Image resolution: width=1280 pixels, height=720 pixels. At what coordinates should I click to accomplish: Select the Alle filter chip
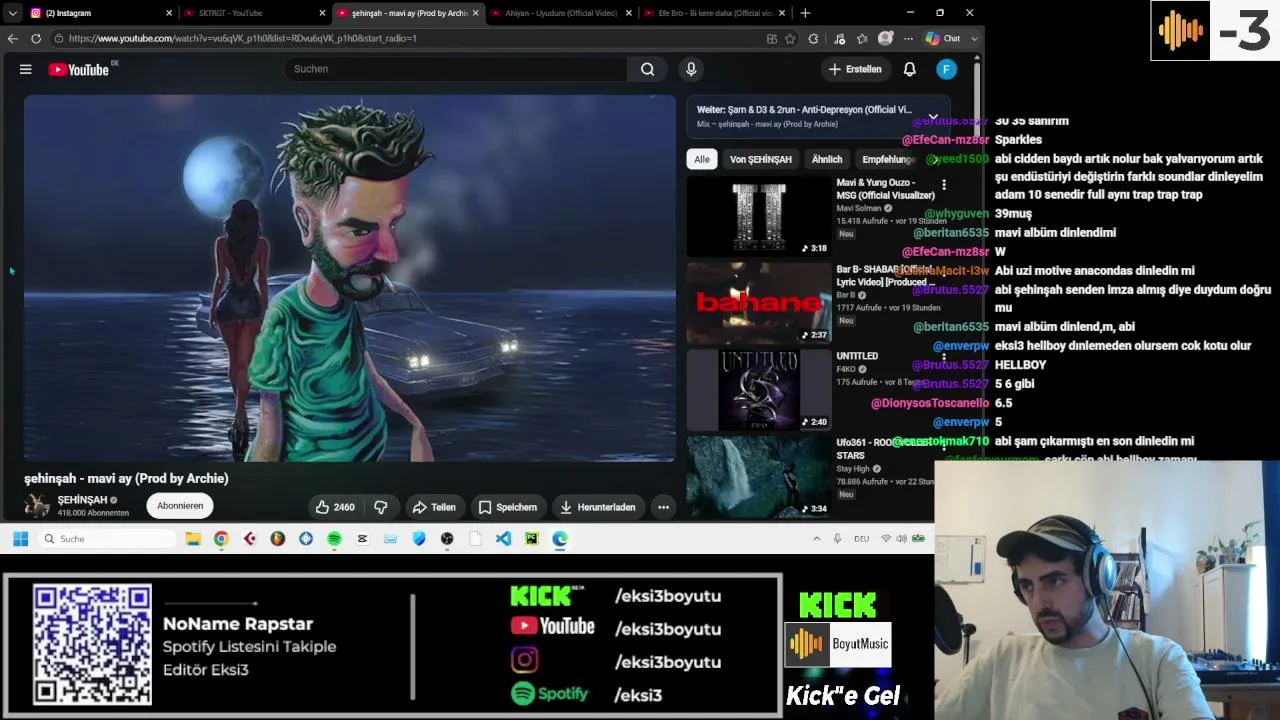pyautogui.click(x=702, y=159)
